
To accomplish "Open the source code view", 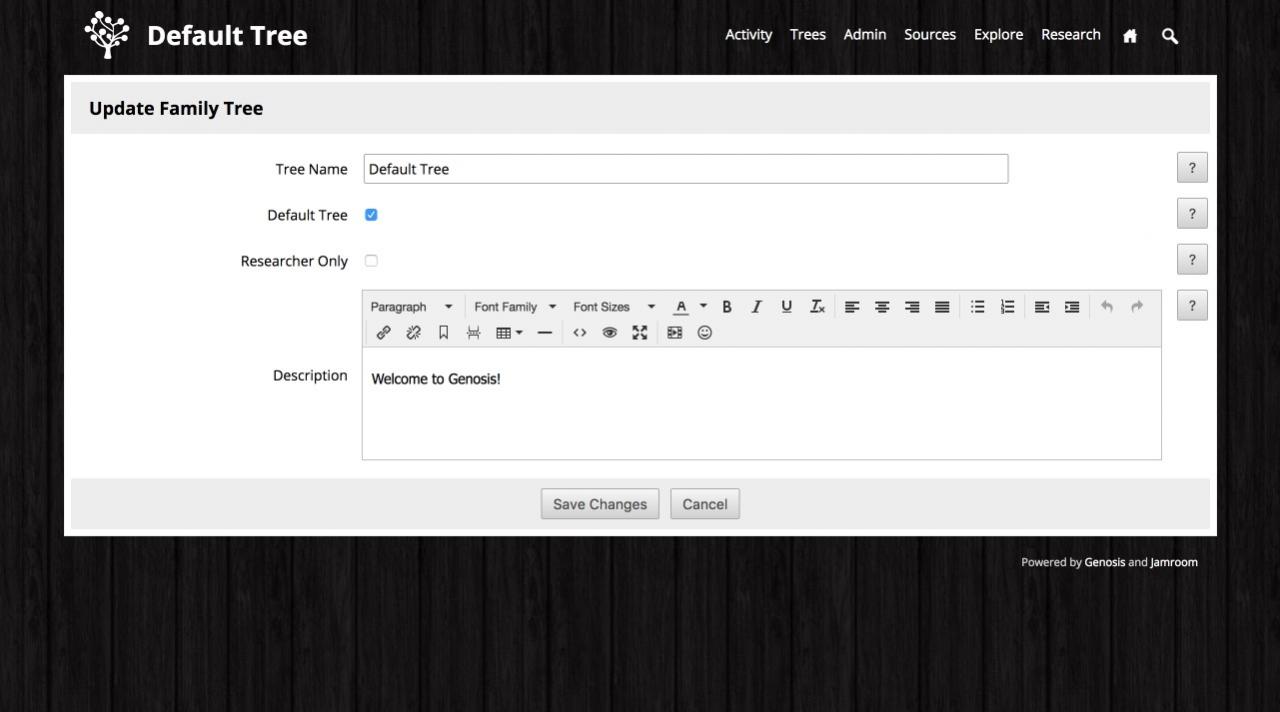I will coord(579,333).
